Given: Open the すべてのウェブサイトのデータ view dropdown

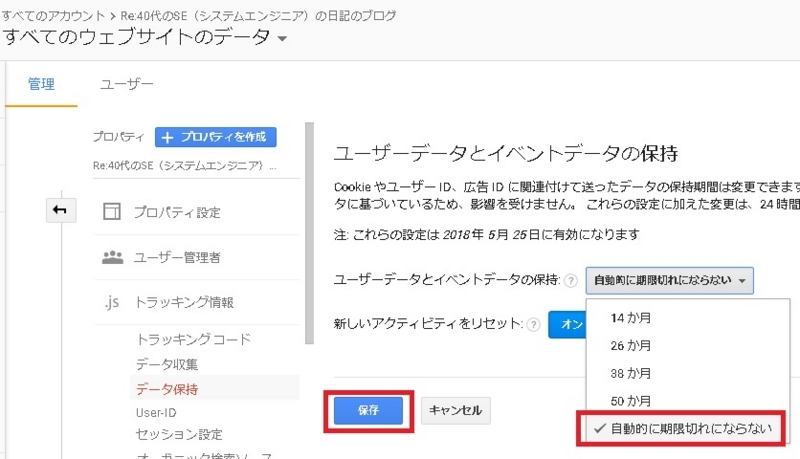Looking at the screenshot, I should tap(145, 37).
